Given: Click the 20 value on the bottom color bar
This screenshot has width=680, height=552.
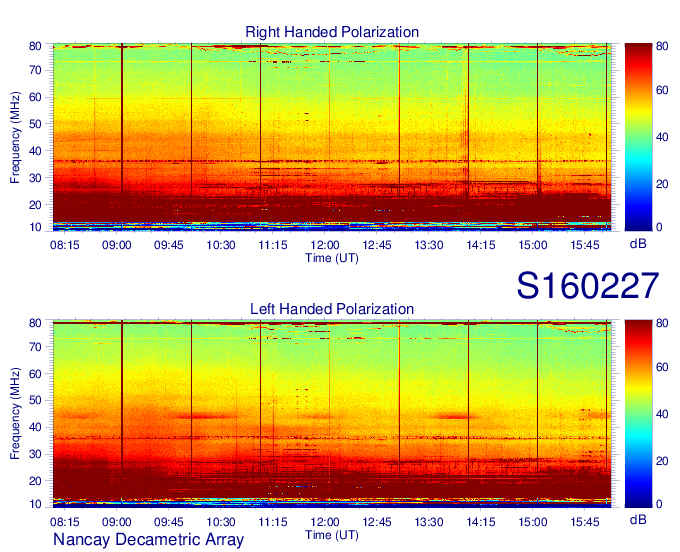Looking at the screenshot, I should [662, 461].
